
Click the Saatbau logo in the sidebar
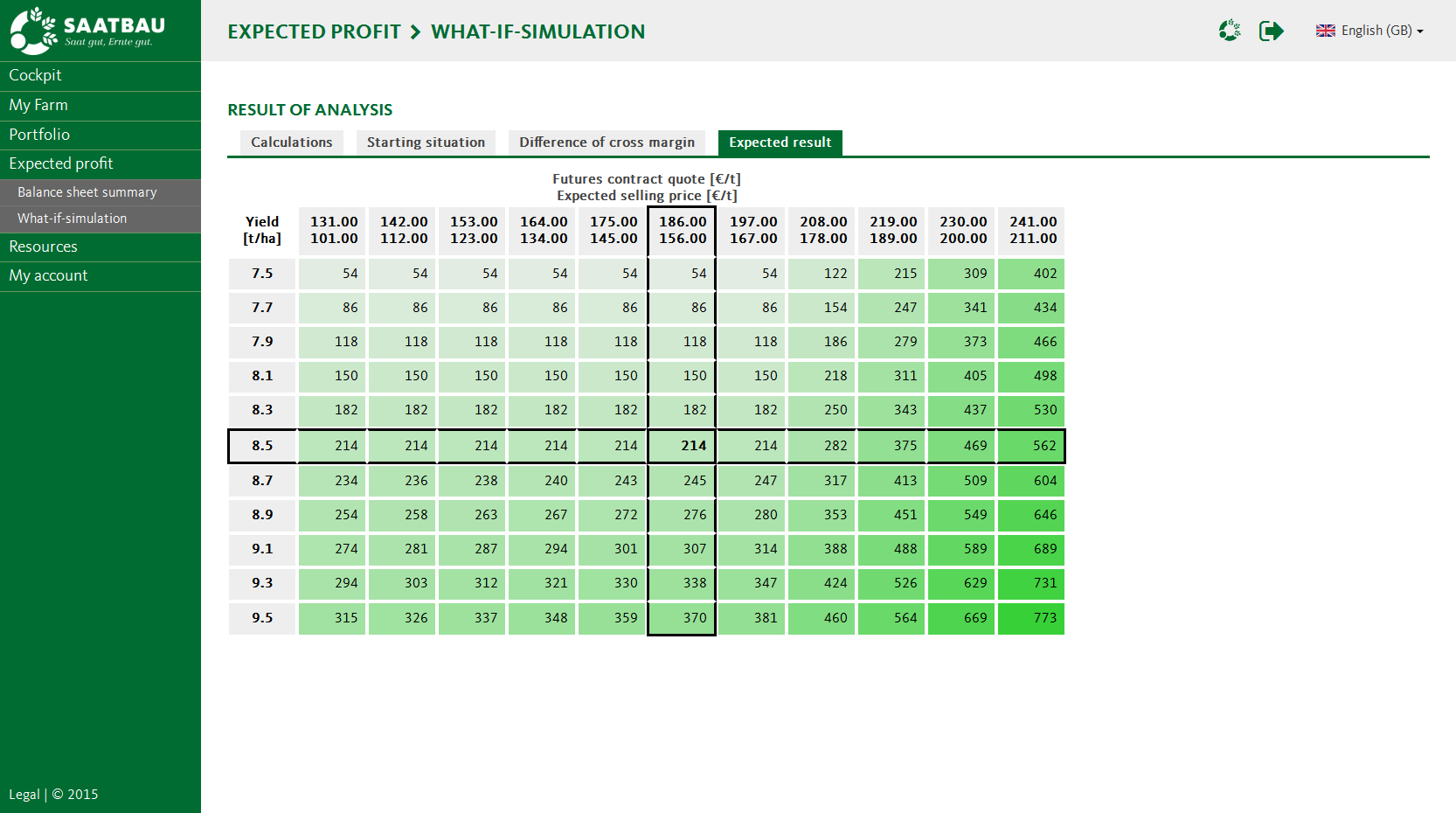pyautogui.click(x=87, y=31)
